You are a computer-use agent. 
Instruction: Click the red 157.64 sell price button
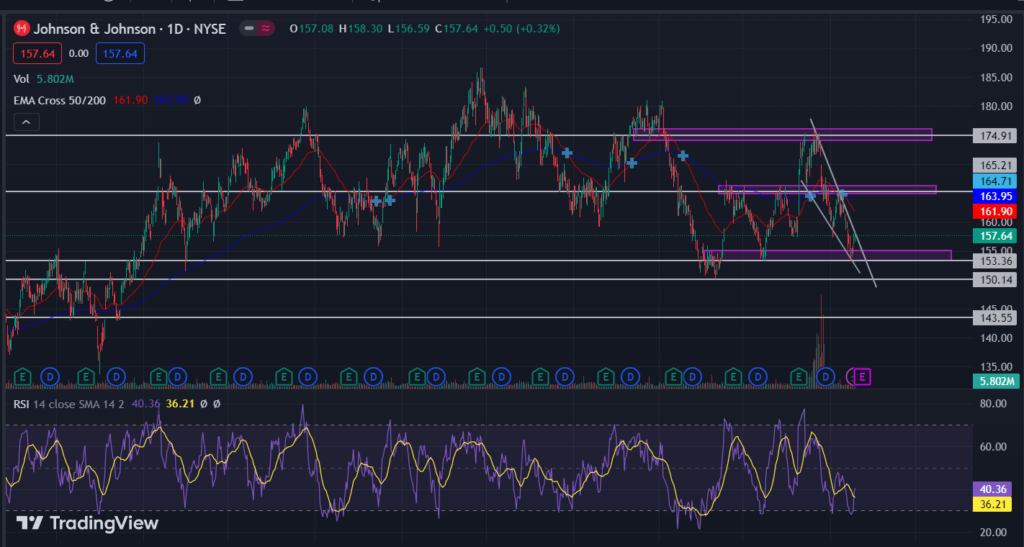[37, 54]
